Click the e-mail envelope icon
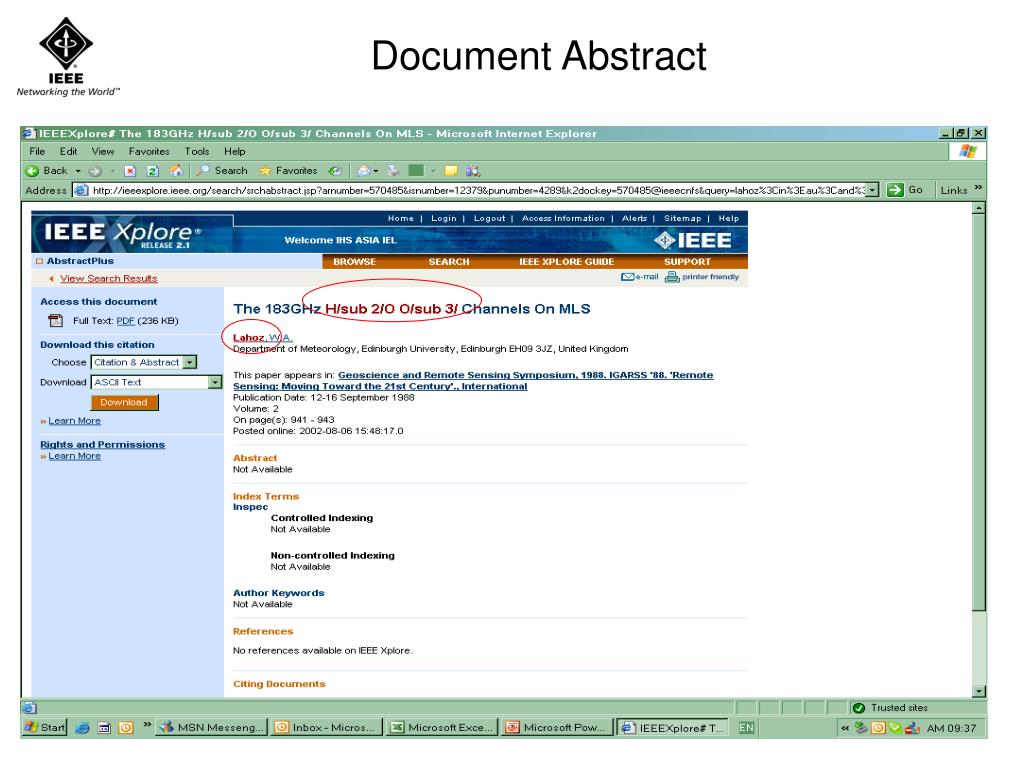 click(x=627, y=277)
